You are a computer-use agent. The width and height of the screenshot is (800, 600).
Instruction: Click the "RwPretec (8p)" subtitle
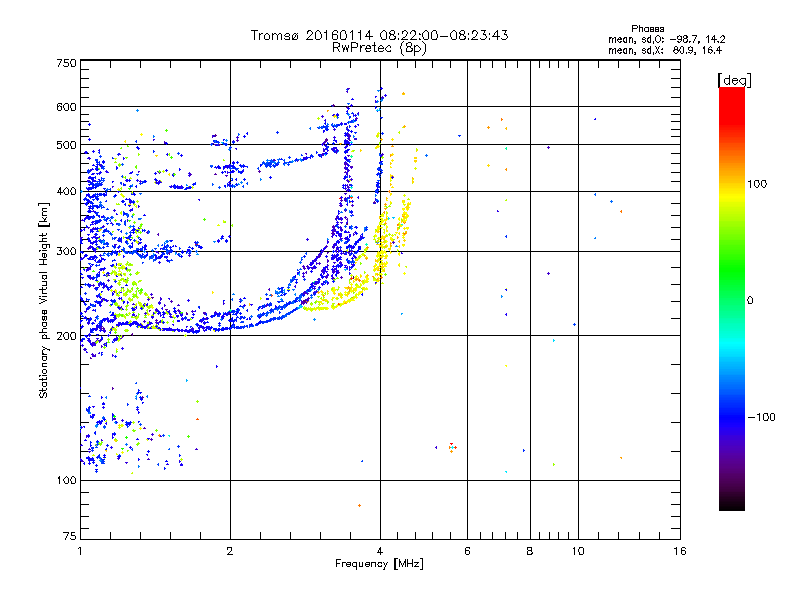(x=379, y=48)
